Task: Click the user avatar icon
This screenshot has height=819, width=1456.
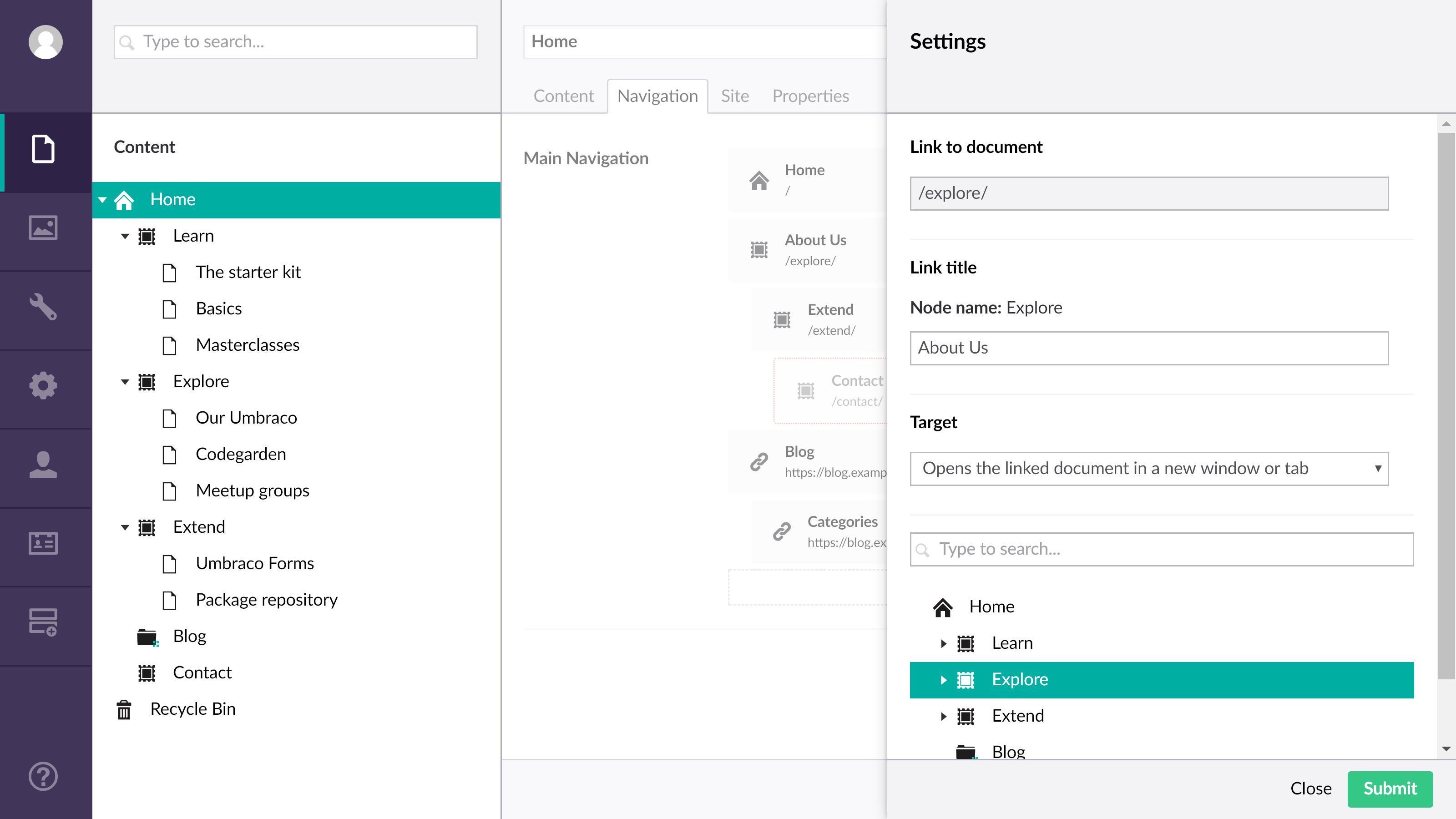Action: pyautogui.click(x=45, y=42)
